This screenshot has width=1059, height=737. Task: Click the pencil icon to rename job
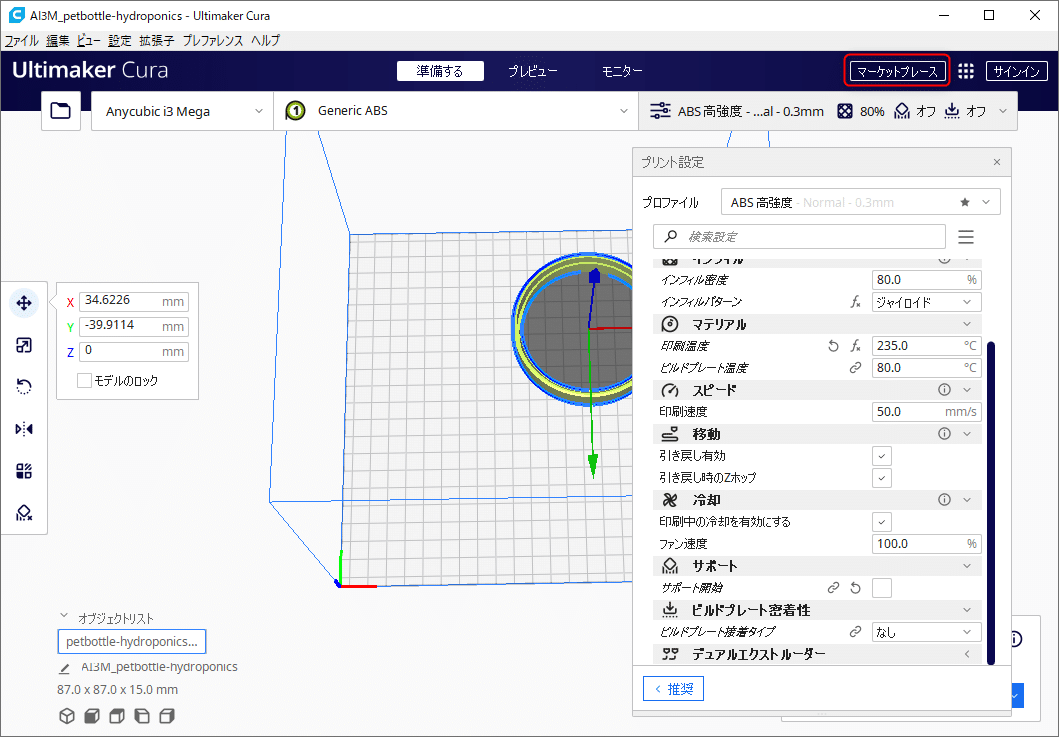(64, 668)
